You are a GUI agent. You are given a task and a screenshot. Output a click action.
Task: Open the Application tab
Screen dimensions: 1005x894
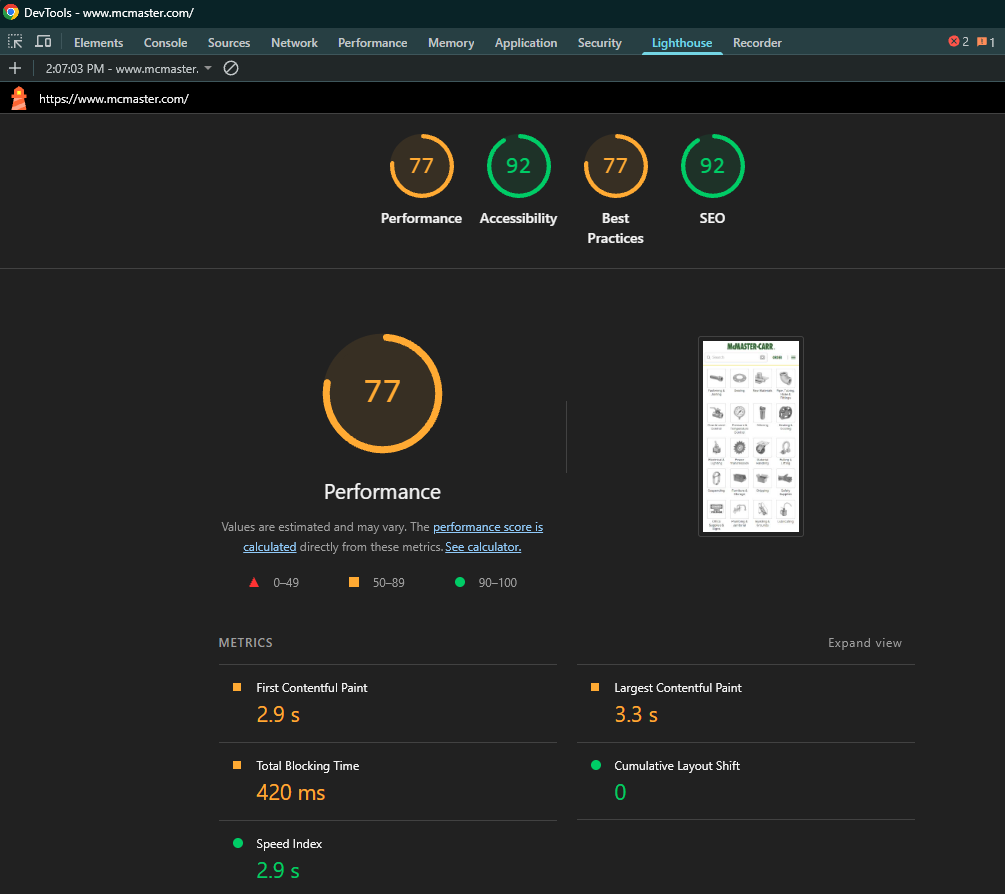pyautogui.click(x=526, y=43)
